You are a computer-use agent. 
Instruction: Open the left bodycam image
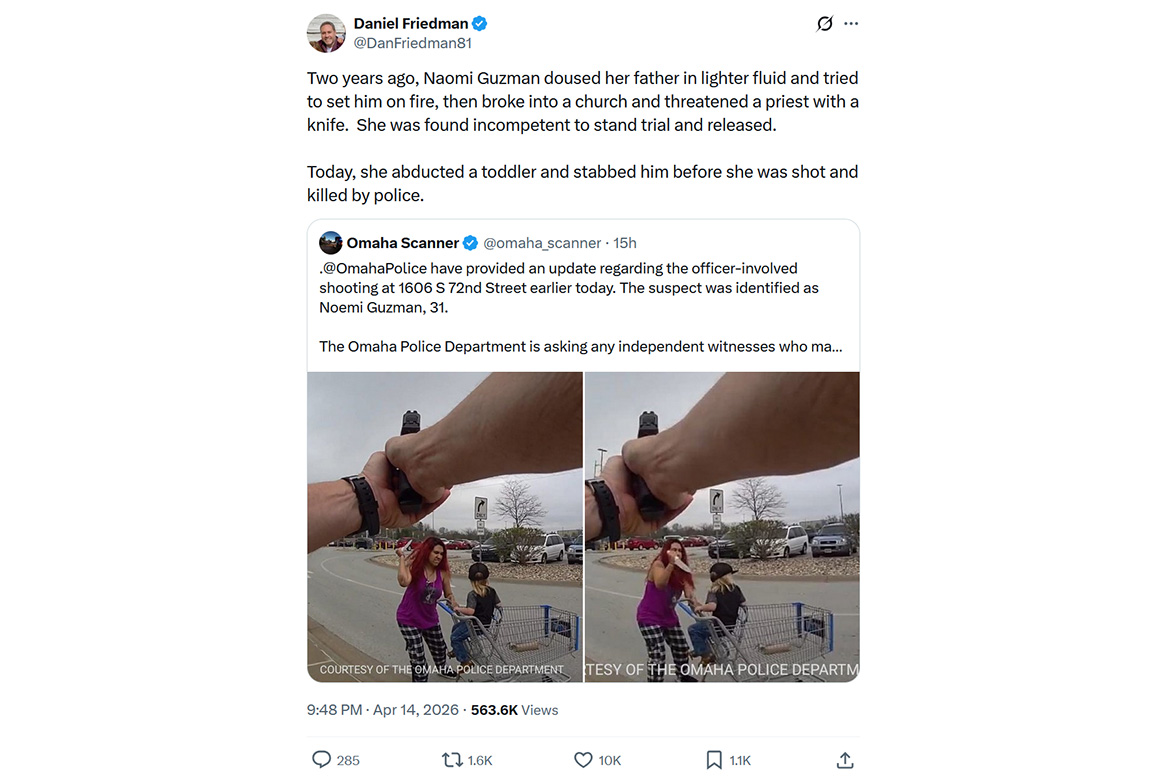444,527
